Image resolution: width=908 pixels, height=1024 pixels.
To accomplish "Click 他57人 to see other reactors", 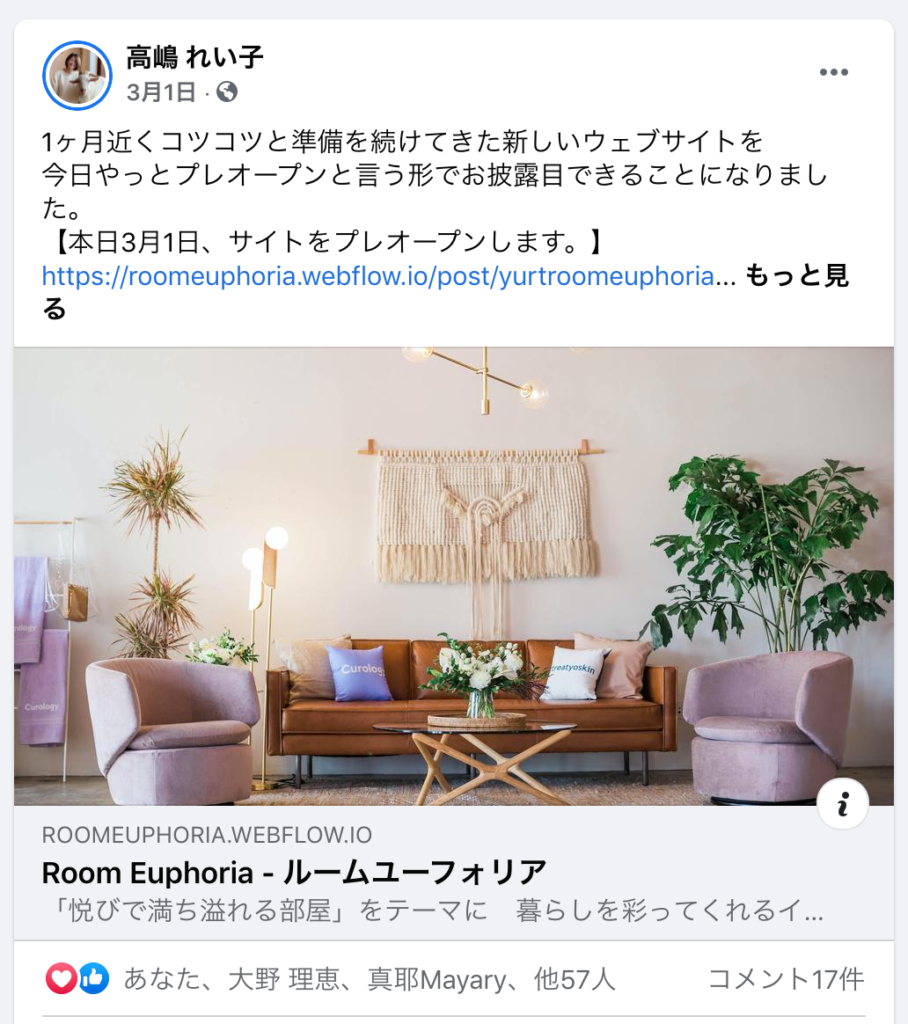I will (575, 979).
